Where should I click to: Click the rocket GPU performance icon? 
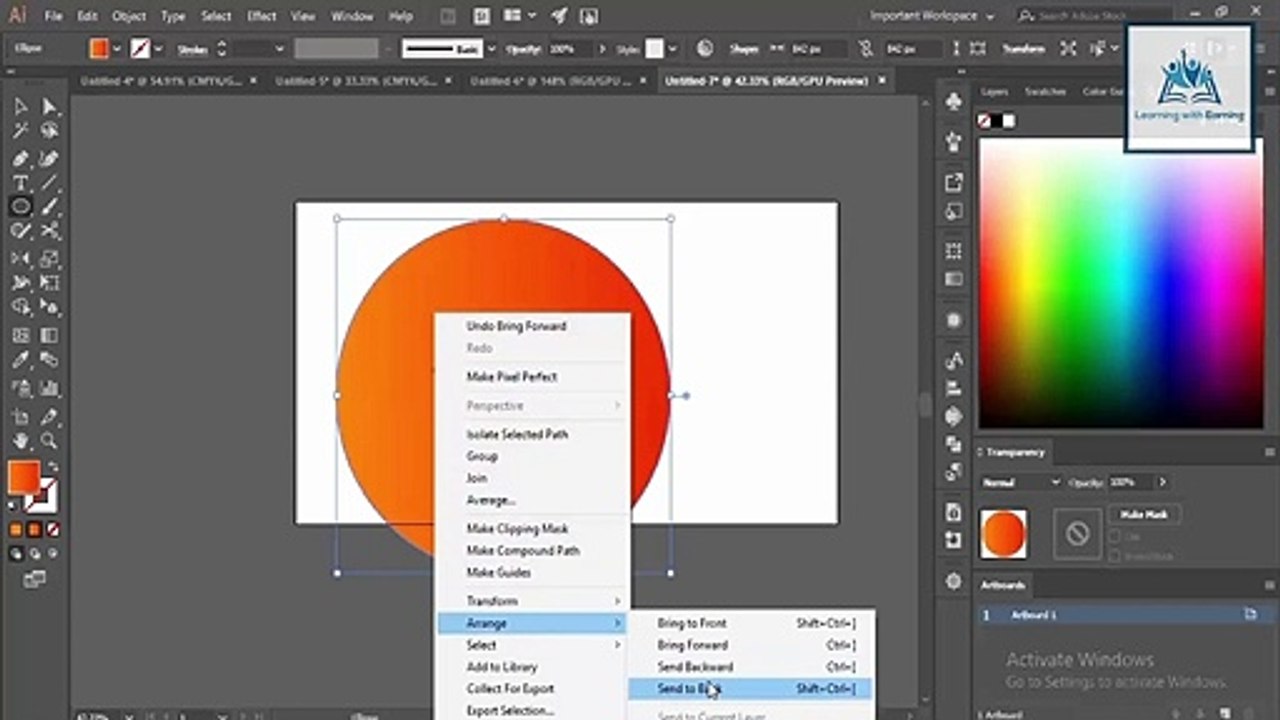(558, 16)
